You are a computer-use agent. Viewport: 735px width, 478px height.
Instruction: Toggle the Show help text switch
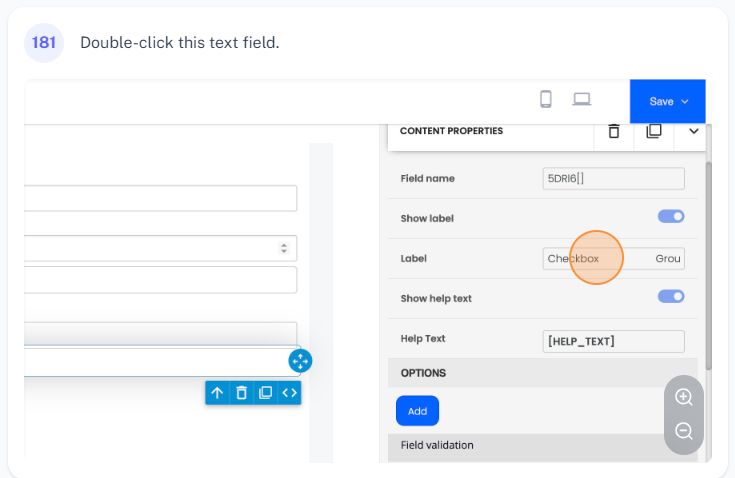(x=671, y=296)
